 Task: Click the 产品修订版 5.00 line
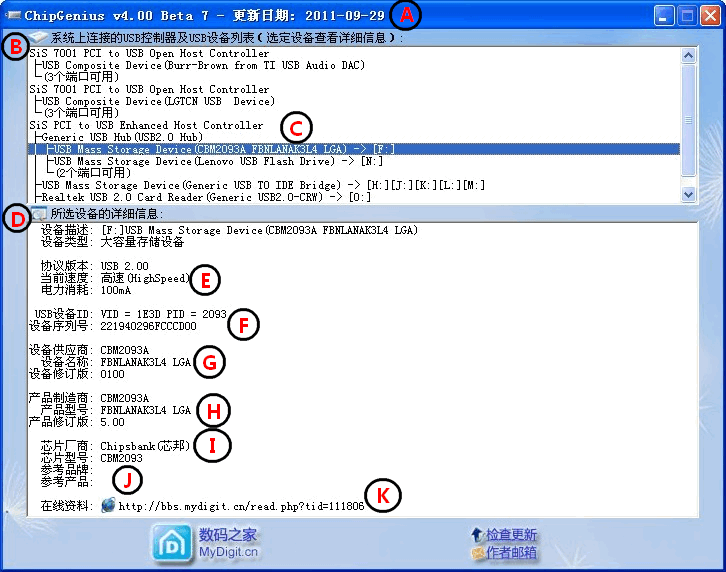coord(76,422)
